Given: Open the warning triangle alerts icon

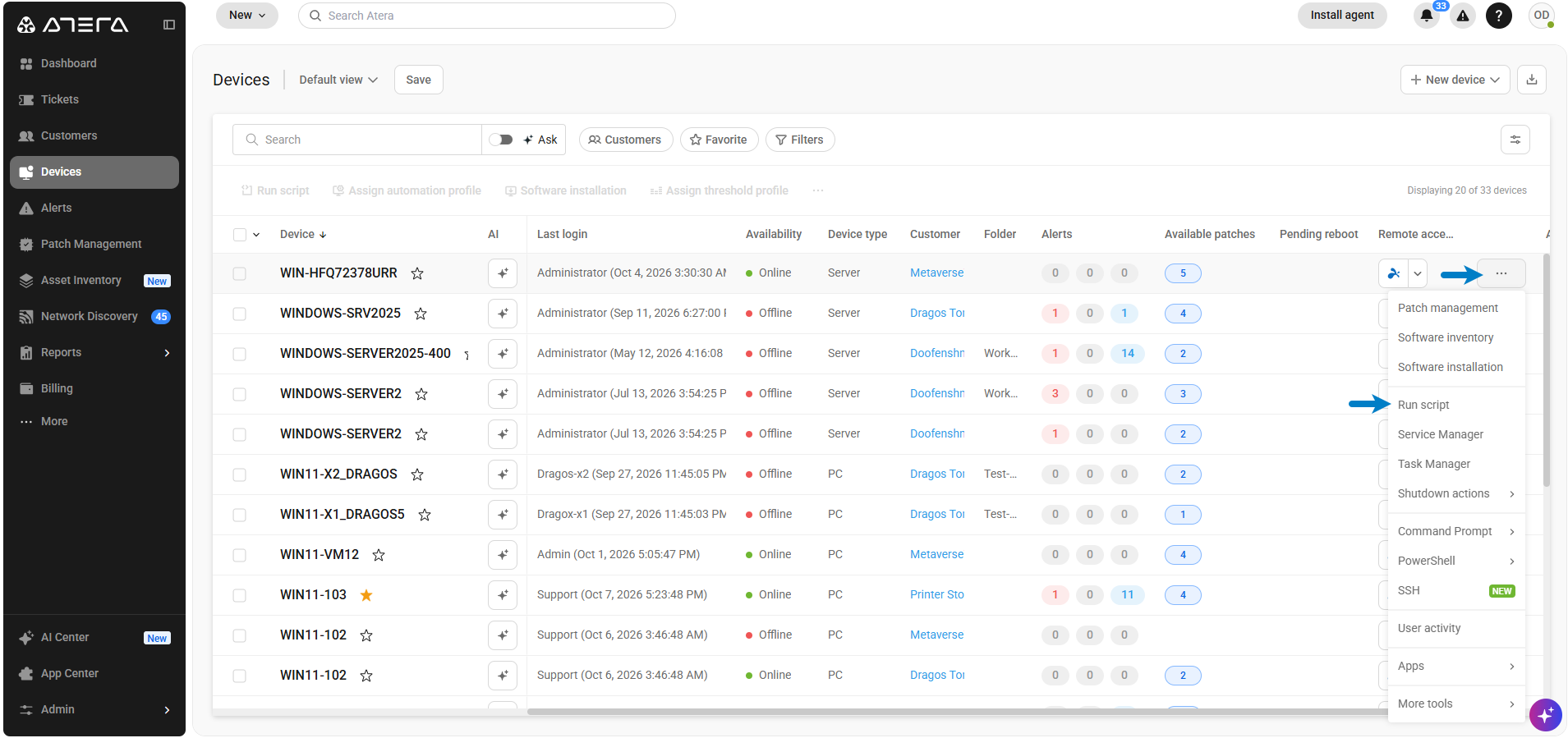Looking at the screenshot, I should (1463, 16).
